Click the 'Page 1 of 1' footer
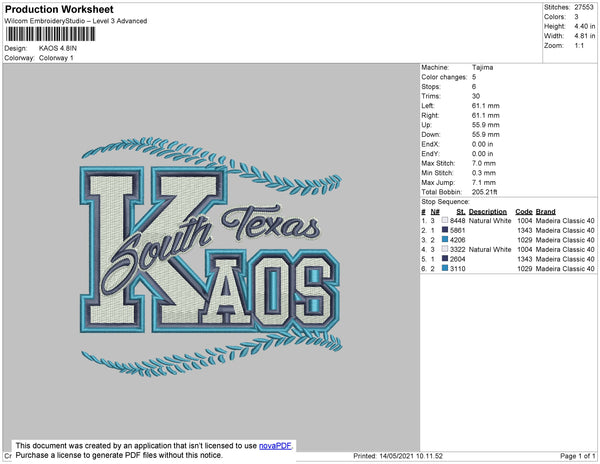 [x=577, y=456]
